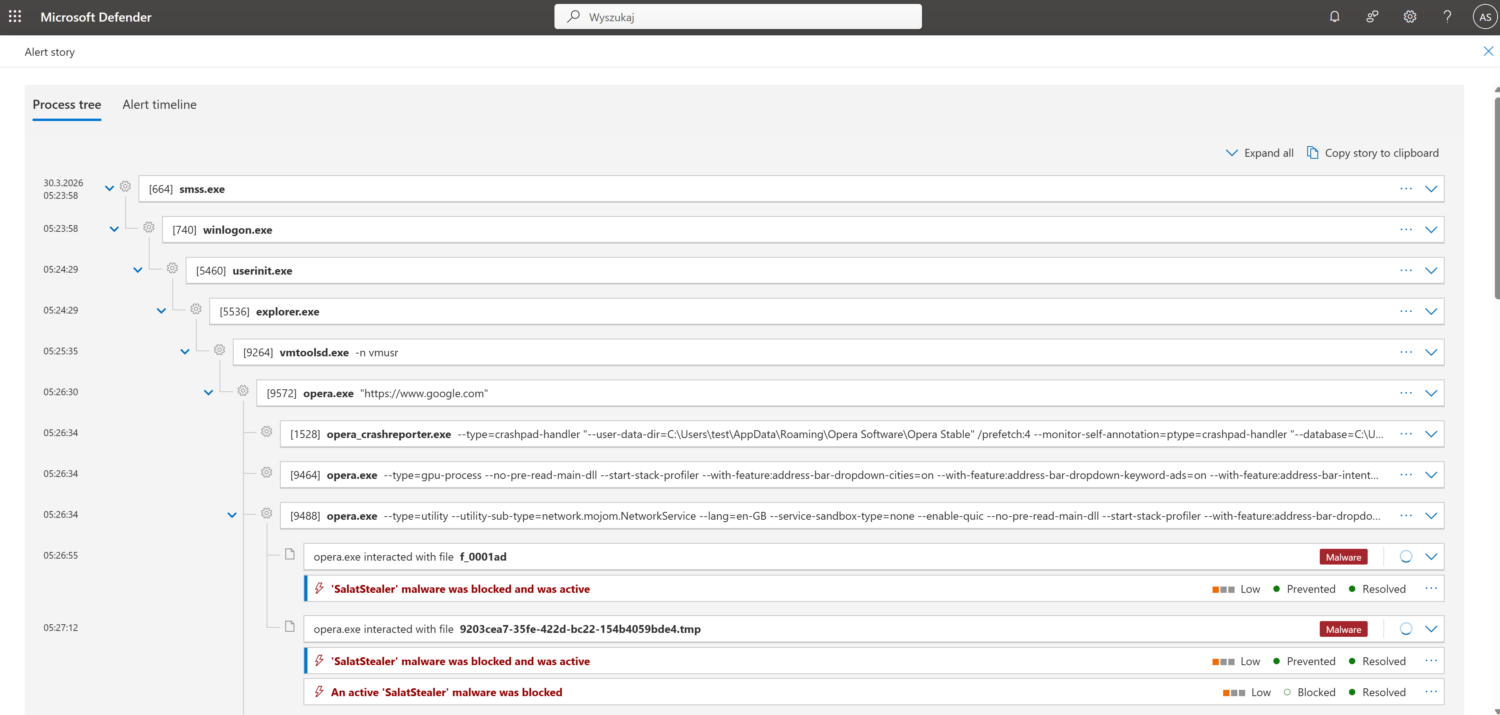The image size is (1500, 715).
Task: Open the notifications bell icon
Action: (1334, 16)
